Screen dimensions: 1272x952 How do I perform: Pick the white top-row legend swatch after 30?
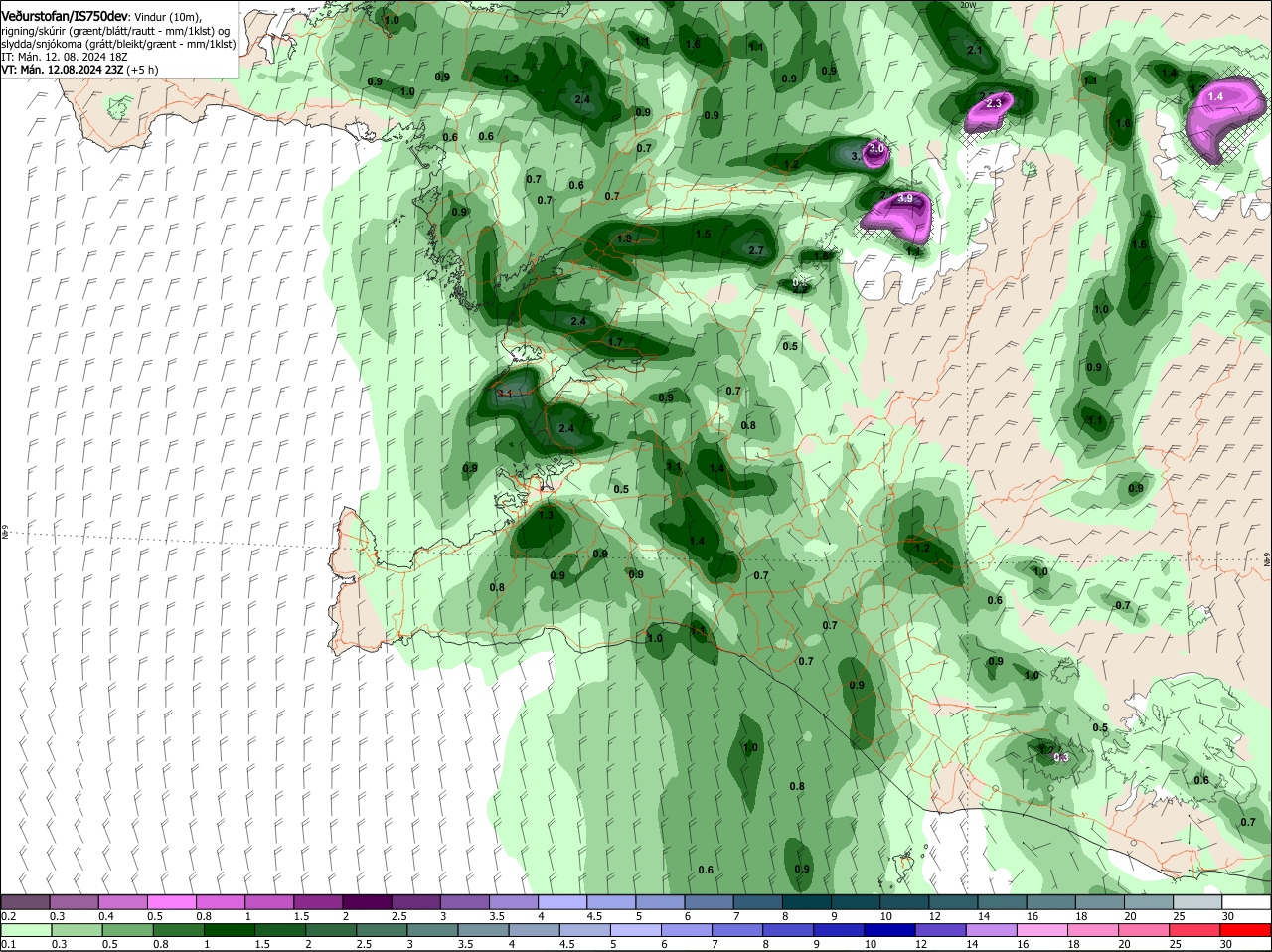coord(1247,901)
